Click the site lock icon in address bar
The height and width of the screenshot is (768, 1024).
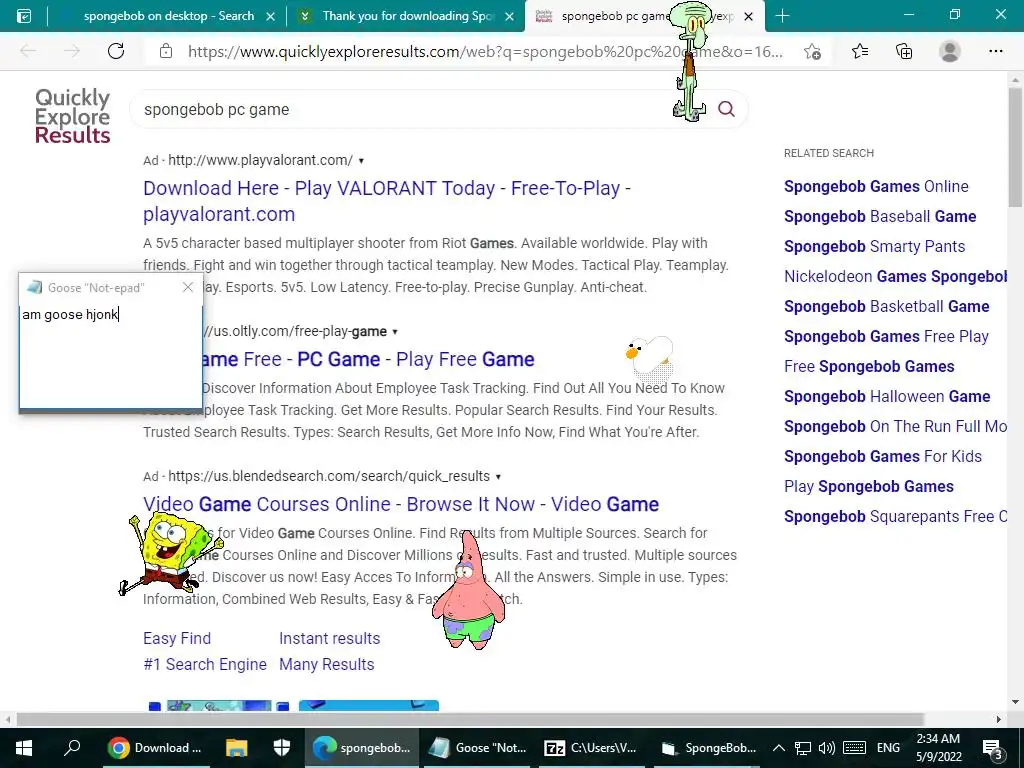click(x=166, y=51)
